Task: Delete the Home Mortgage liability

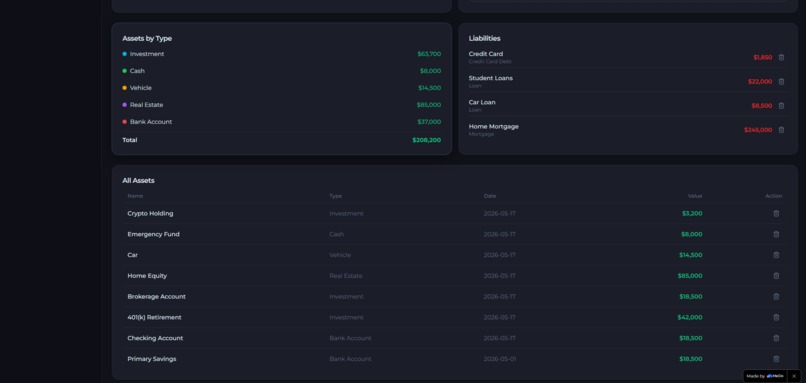Action: [781, 130]
